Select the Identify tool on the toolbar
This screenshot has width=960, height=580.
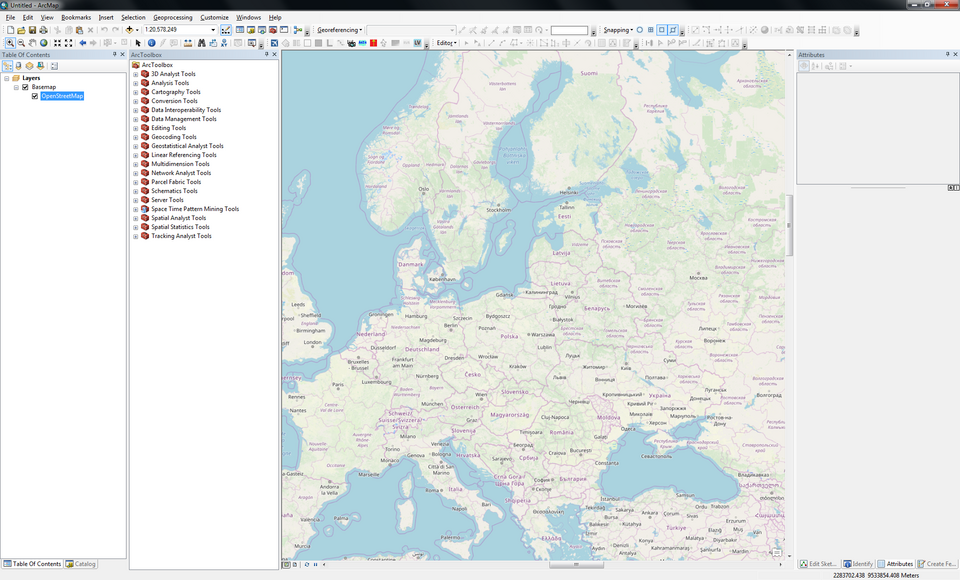[151, 44]
